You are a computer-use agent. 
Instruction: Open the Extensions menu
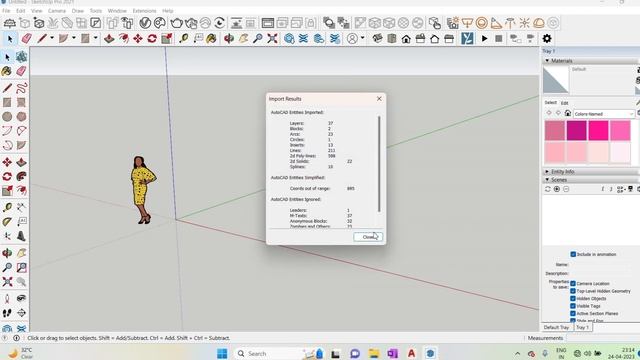point(144,11)
